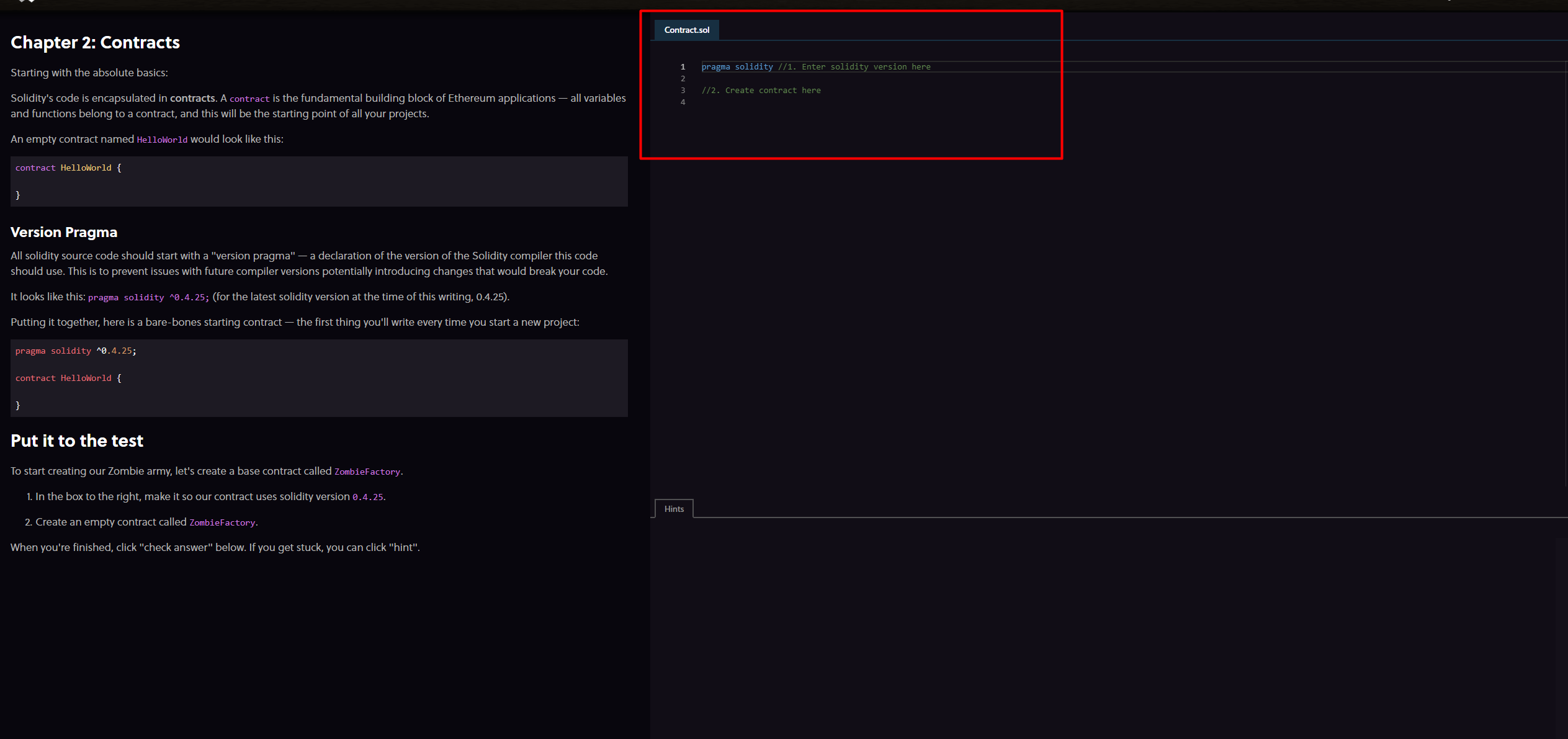Open the Hints tab

click(x=674, y=509)
